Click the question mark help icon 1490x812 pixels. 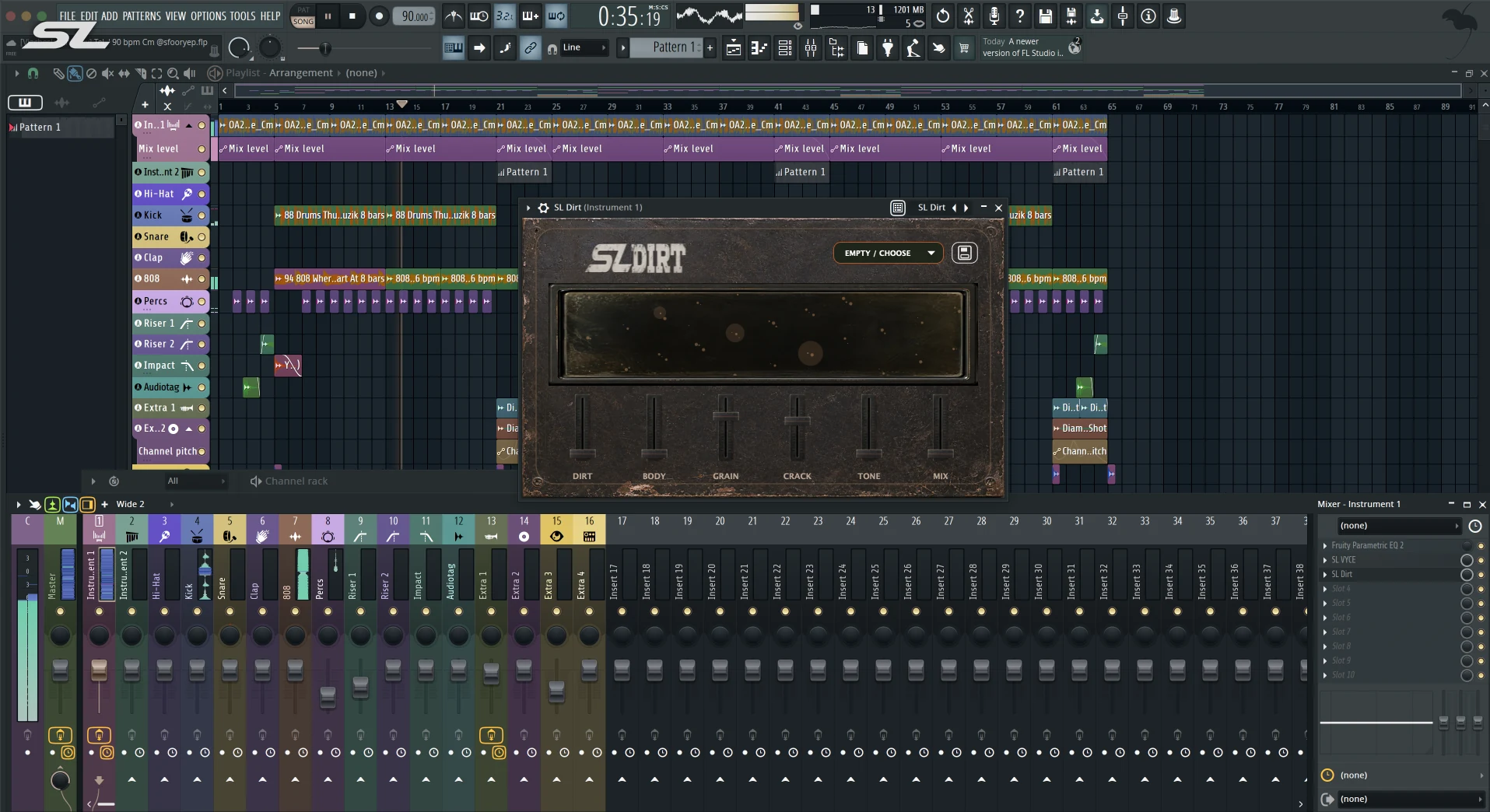click(1020, 16)
